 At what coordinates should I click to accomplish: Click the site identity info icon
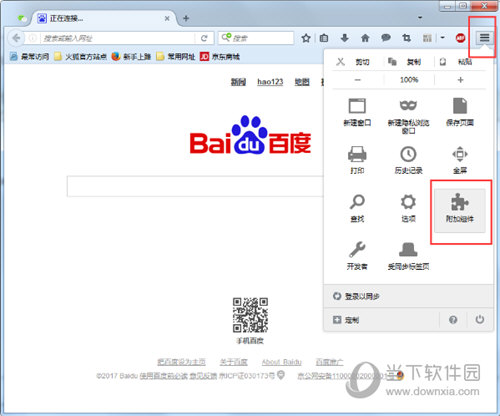(x=32, y=38)
